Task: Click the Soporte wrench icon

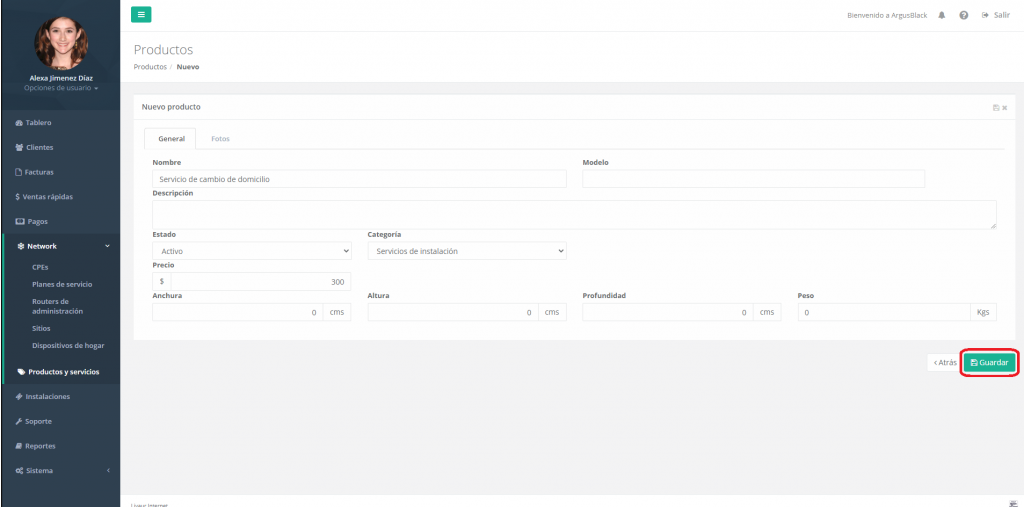Action: pyautogui.click(x=19, y=421)
